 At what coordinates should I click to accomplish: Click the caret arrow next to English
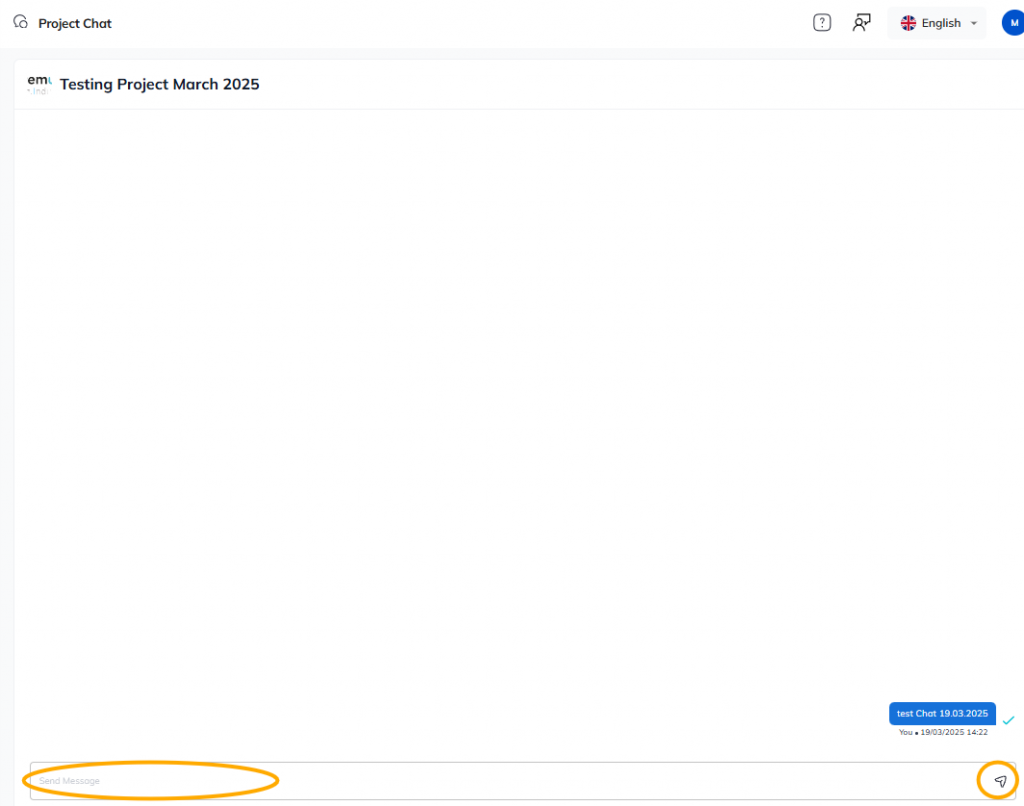[x=974, y=23]
